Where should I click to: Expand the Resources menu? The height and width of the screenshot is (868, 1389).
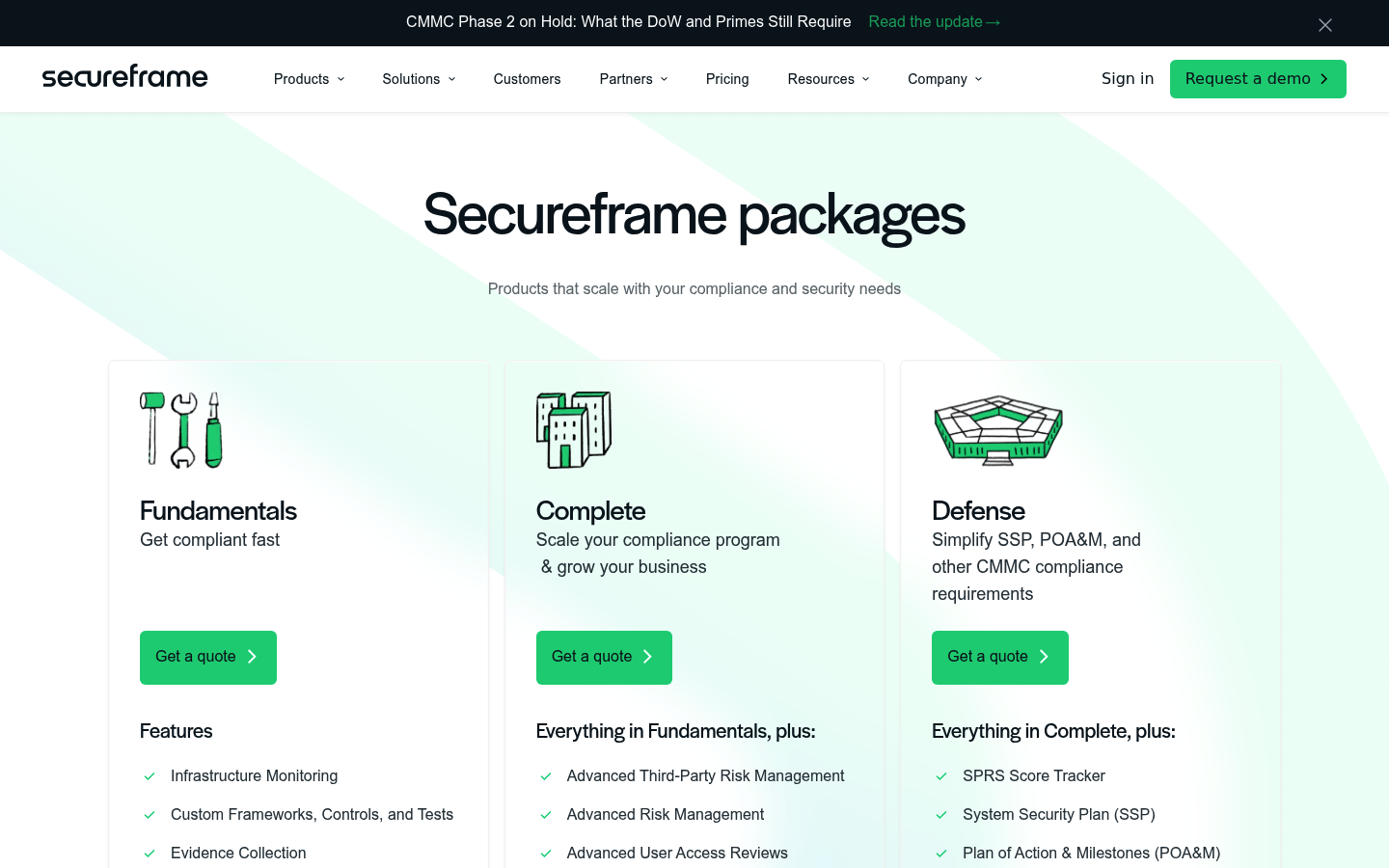(x=829, y=79)
